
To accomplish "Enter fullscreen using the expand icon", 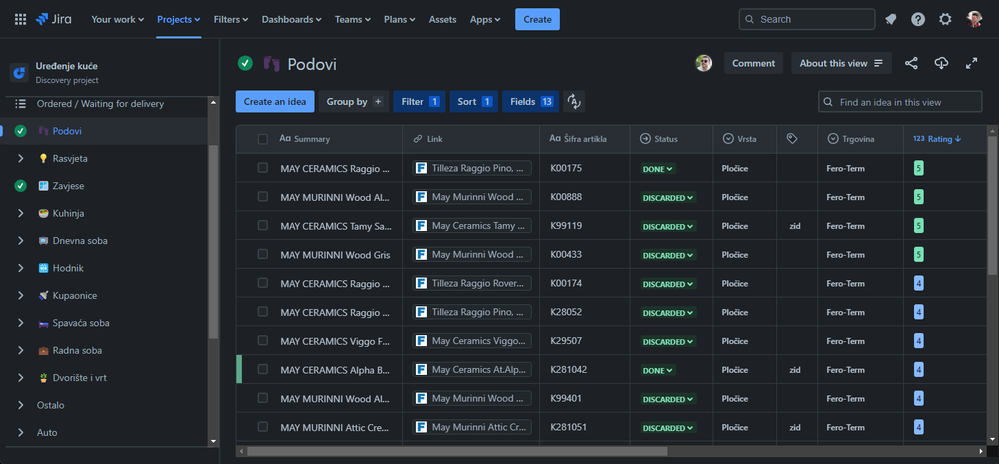I will click(971, 63).
